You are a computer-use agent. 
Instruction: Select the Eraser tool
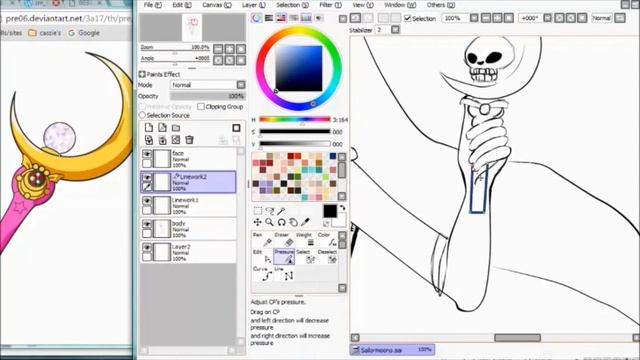pos(284,240)
